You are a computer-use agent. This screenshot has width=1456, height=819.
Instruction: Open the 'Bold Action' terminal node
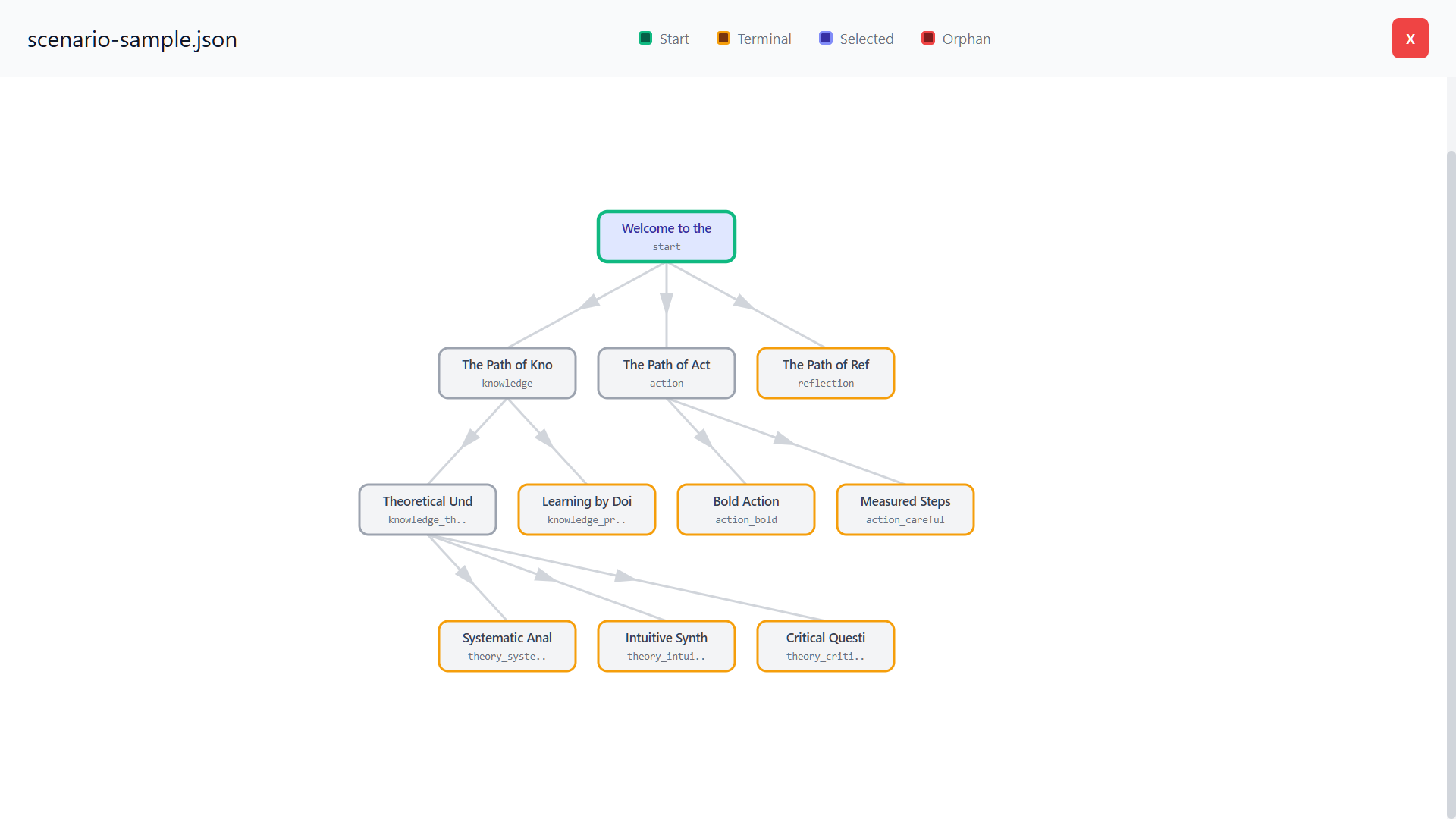pos(745,510)
